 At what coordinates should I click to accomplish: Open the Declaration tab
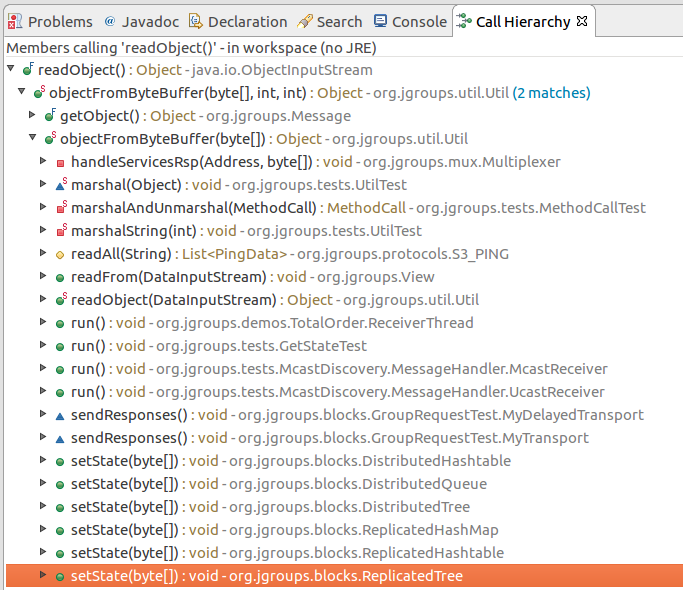coord(238,21)
